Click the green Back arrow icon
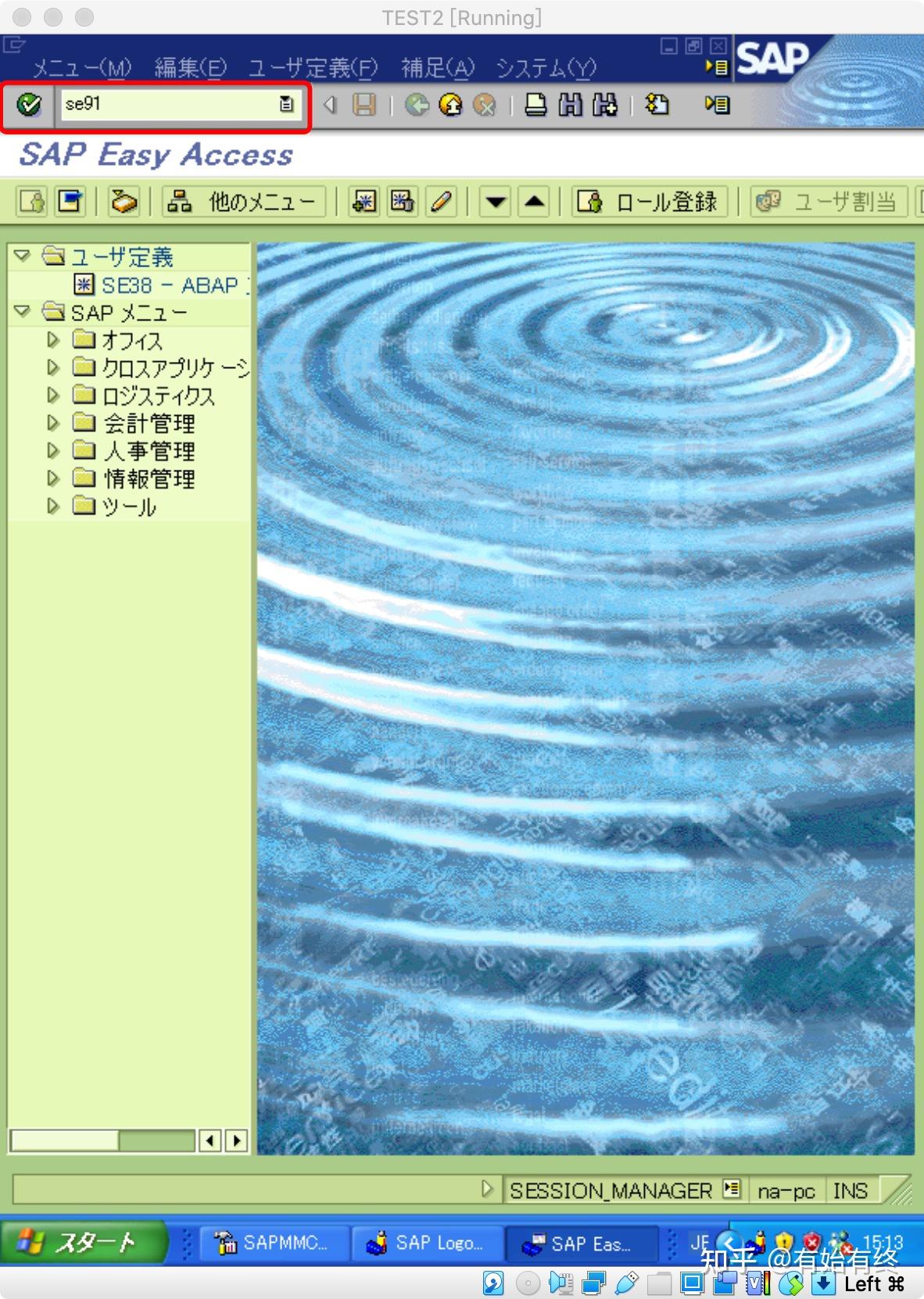Image resolution: width=924 pixels, height=1299 pixels. tap(417, 105)
